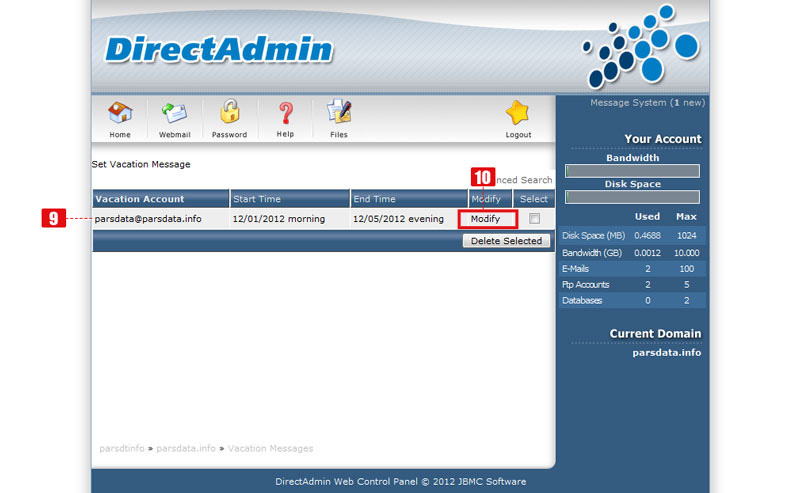The height and width of the screenshot is (493, 800).
Task: Click the Disk Space usage bar
Action: 632,197
